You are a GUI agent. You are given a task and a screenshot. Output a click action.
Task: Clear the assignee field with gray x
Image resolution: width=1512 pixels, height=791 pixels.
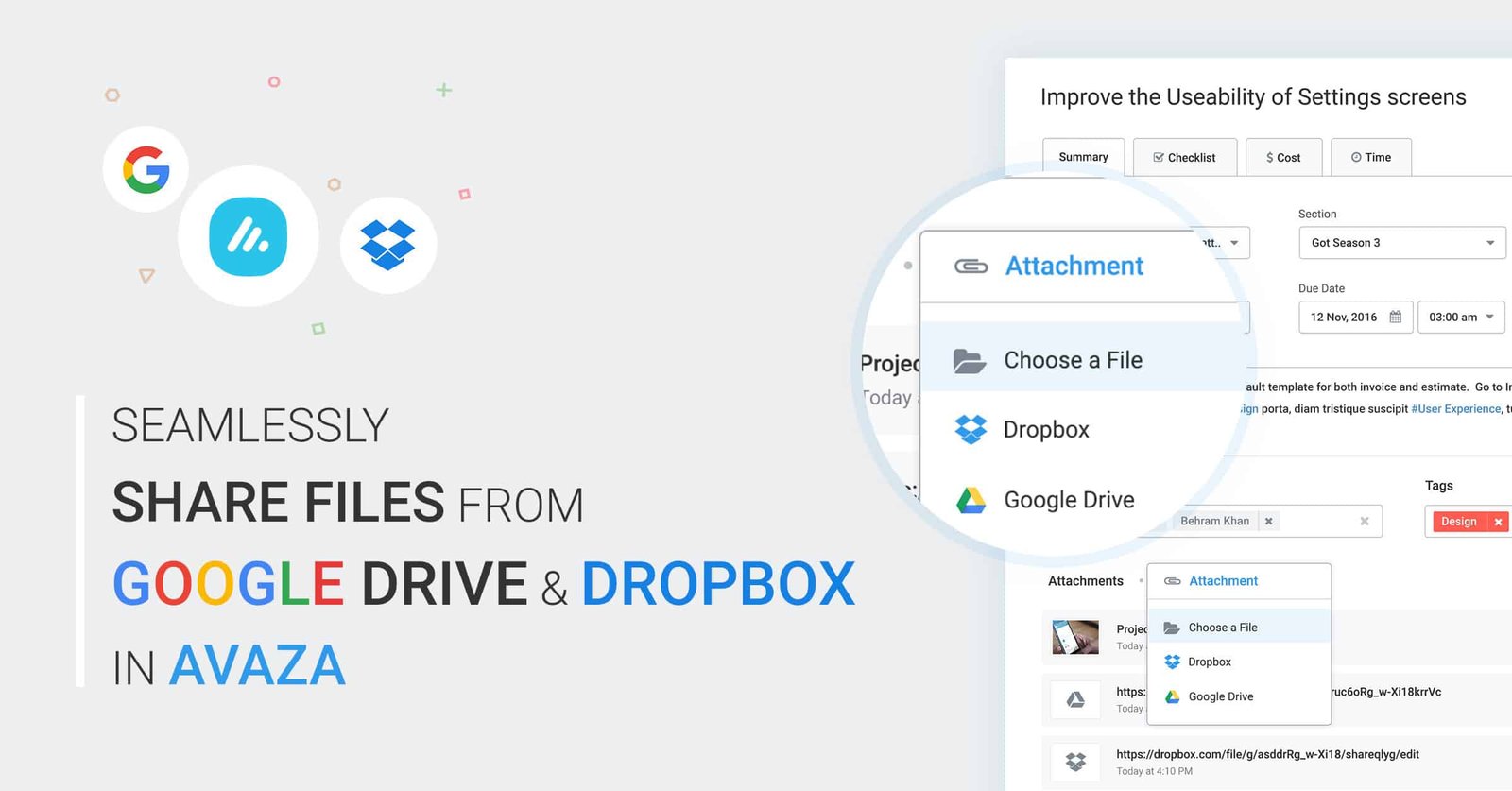click(1364, 521)
